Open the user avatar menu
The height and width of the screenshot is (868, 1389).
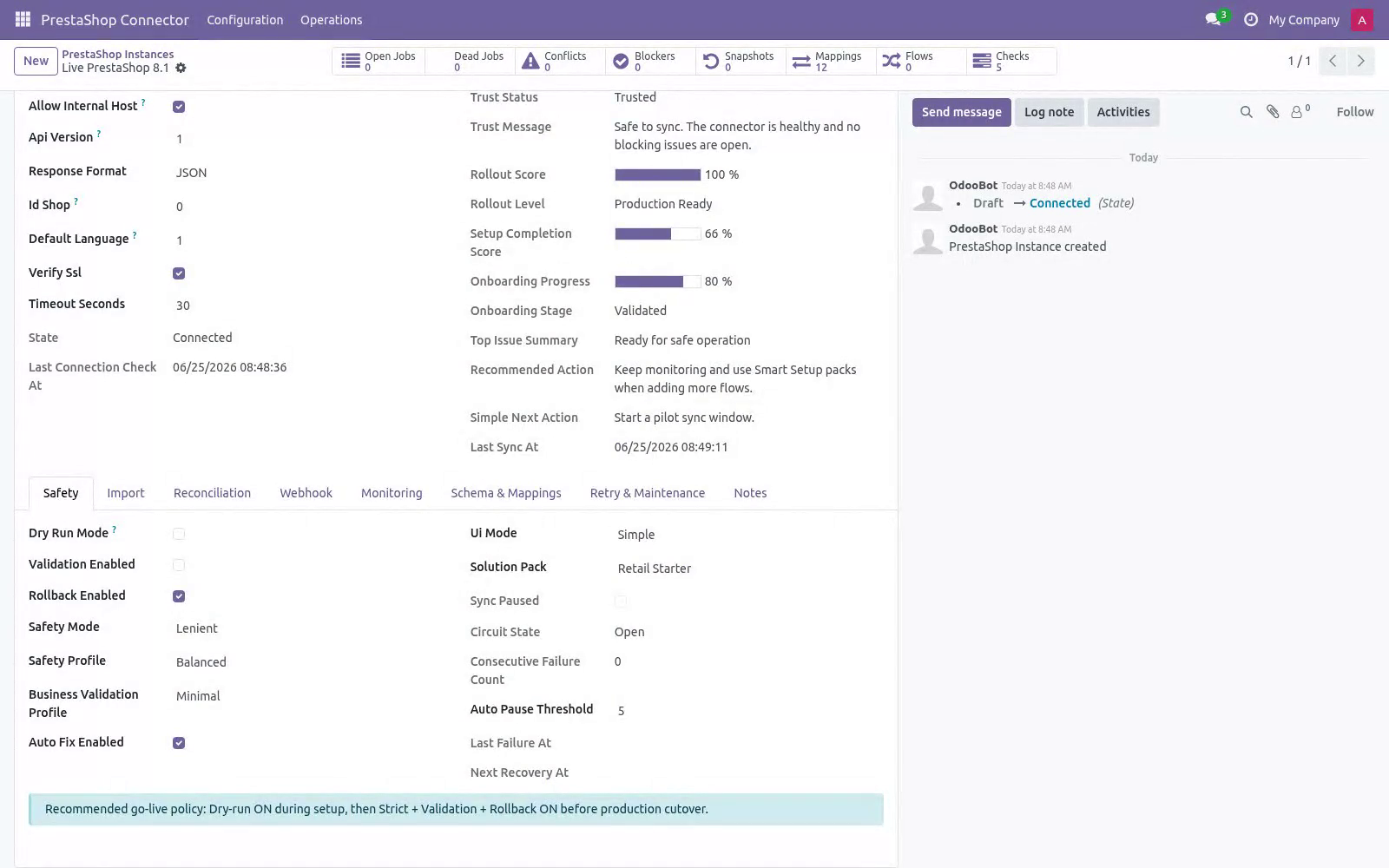coord(1361,20)
